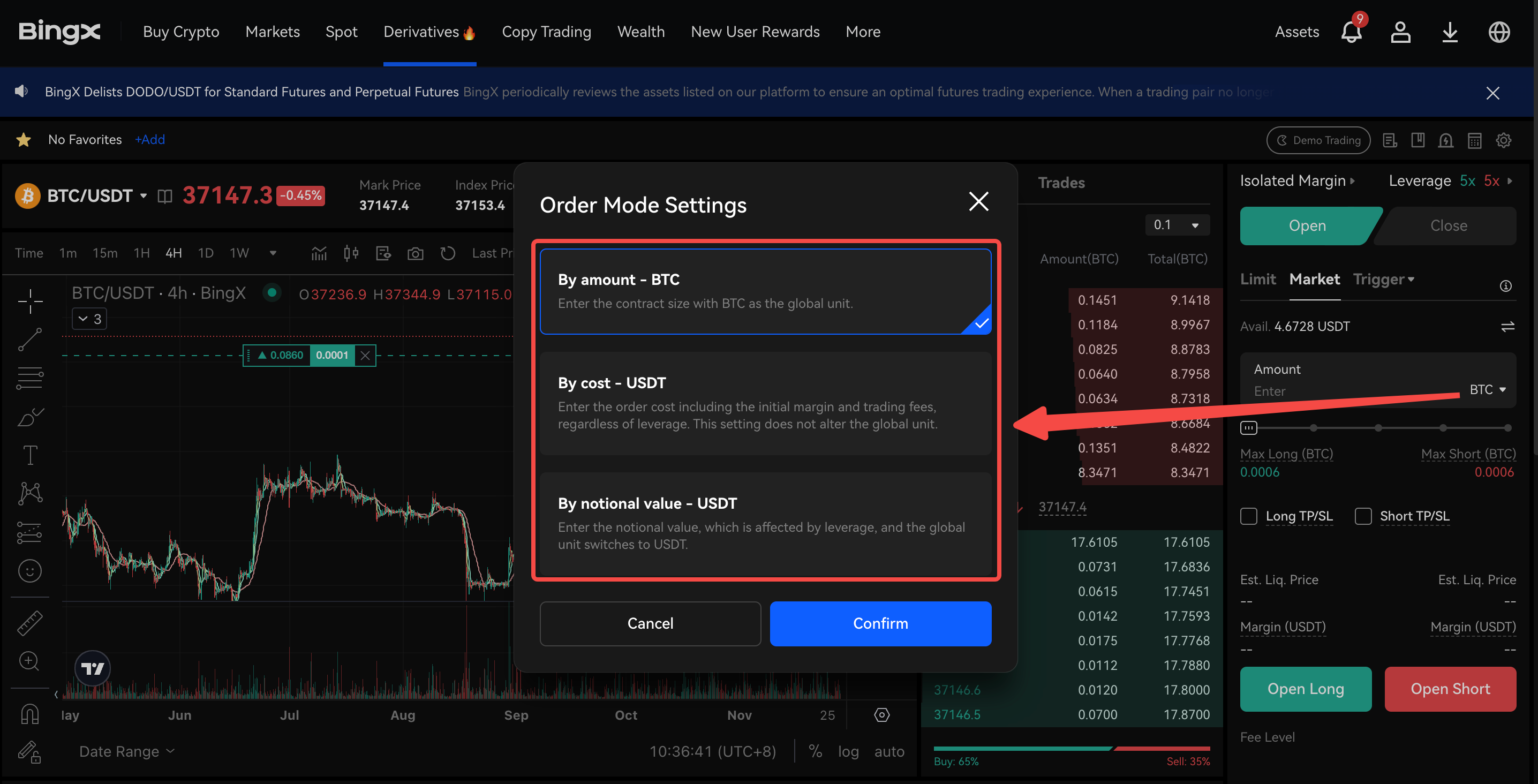Click the download app icon
Image resolution: width=1538 pixels, height=784 pixels.
1450,32
